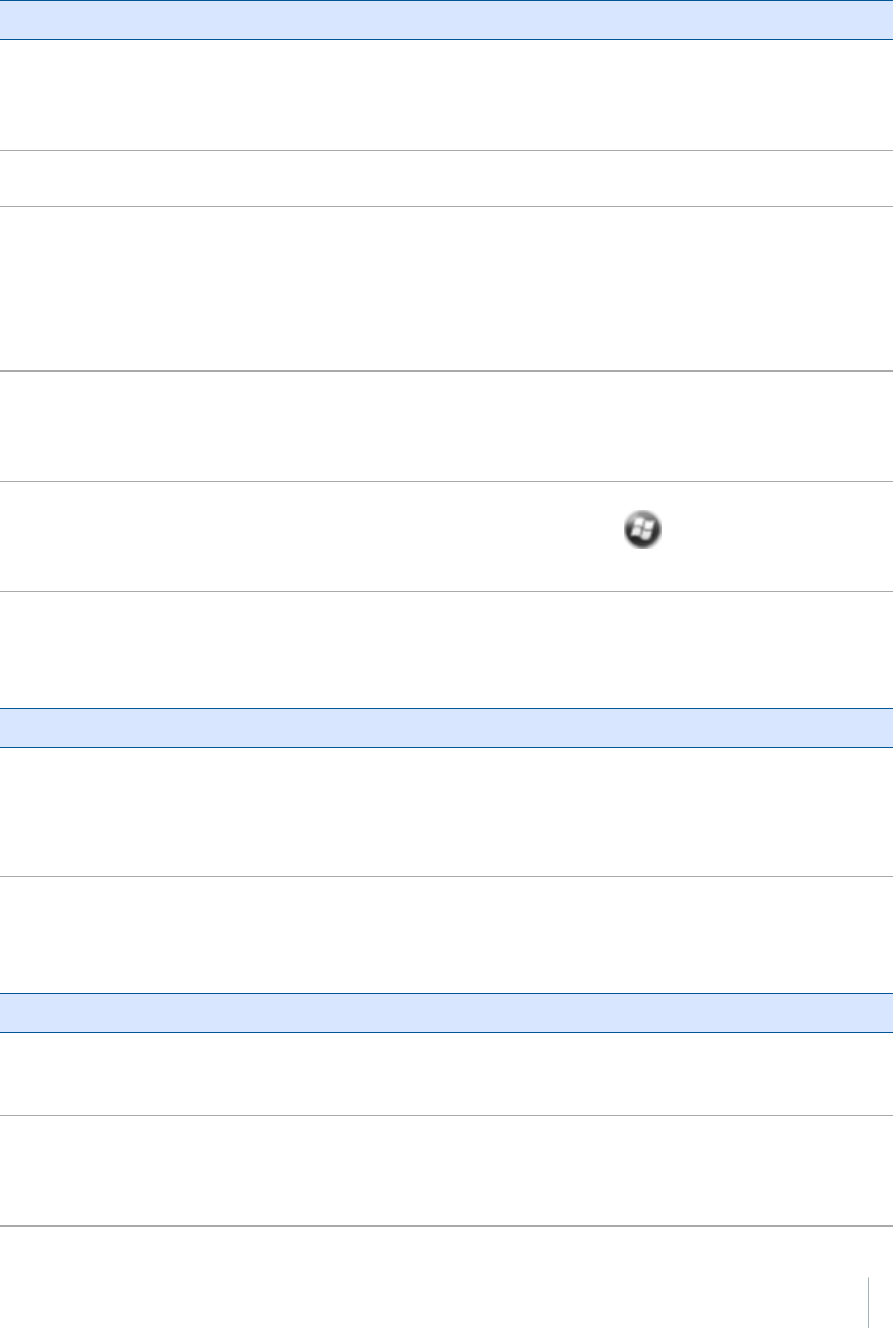The image size is (893, 1332).
Task: Click the bottom border line of the last table
Action: (446, 1226)
